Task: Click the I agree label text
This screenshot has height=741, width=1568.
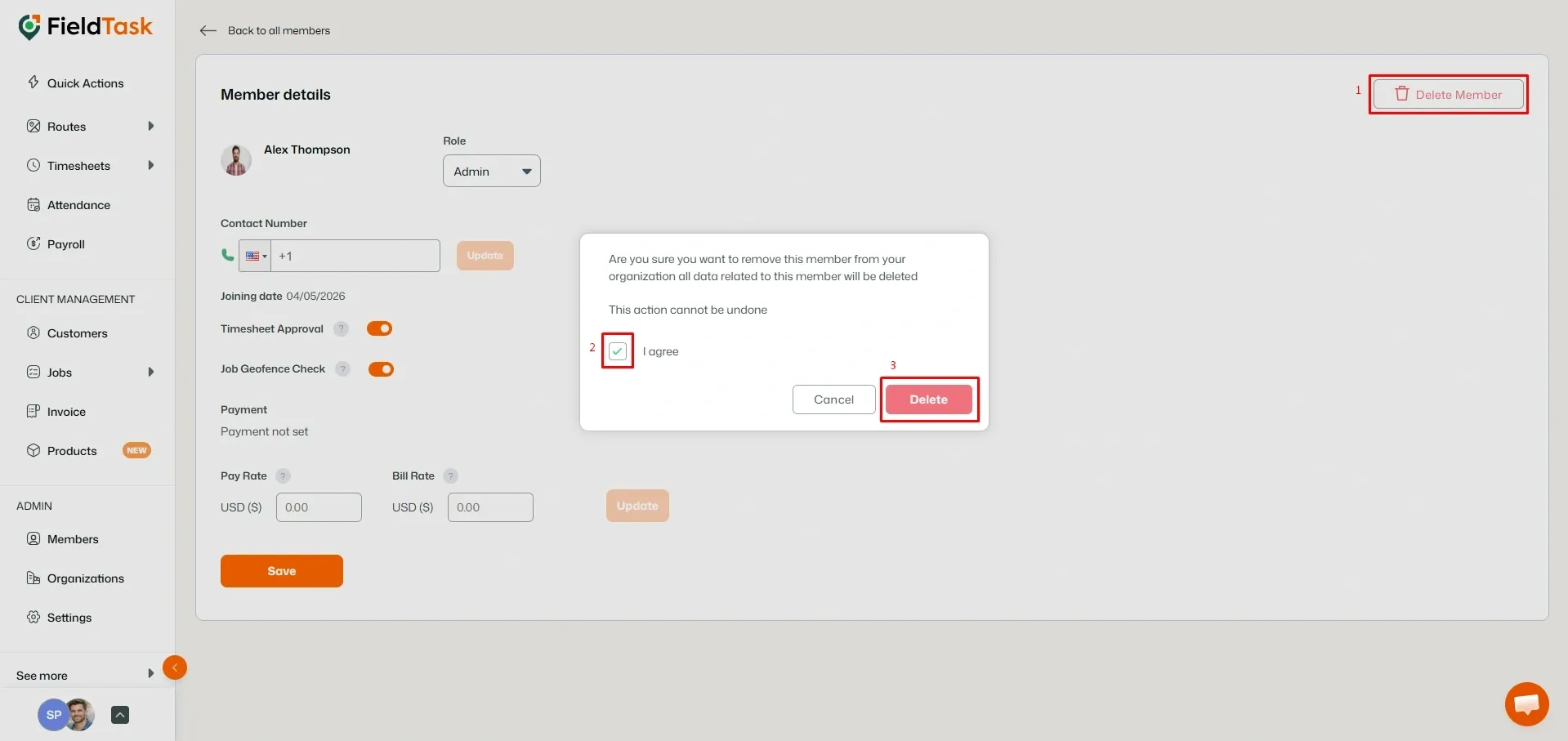Action: (x=660, y=351)
